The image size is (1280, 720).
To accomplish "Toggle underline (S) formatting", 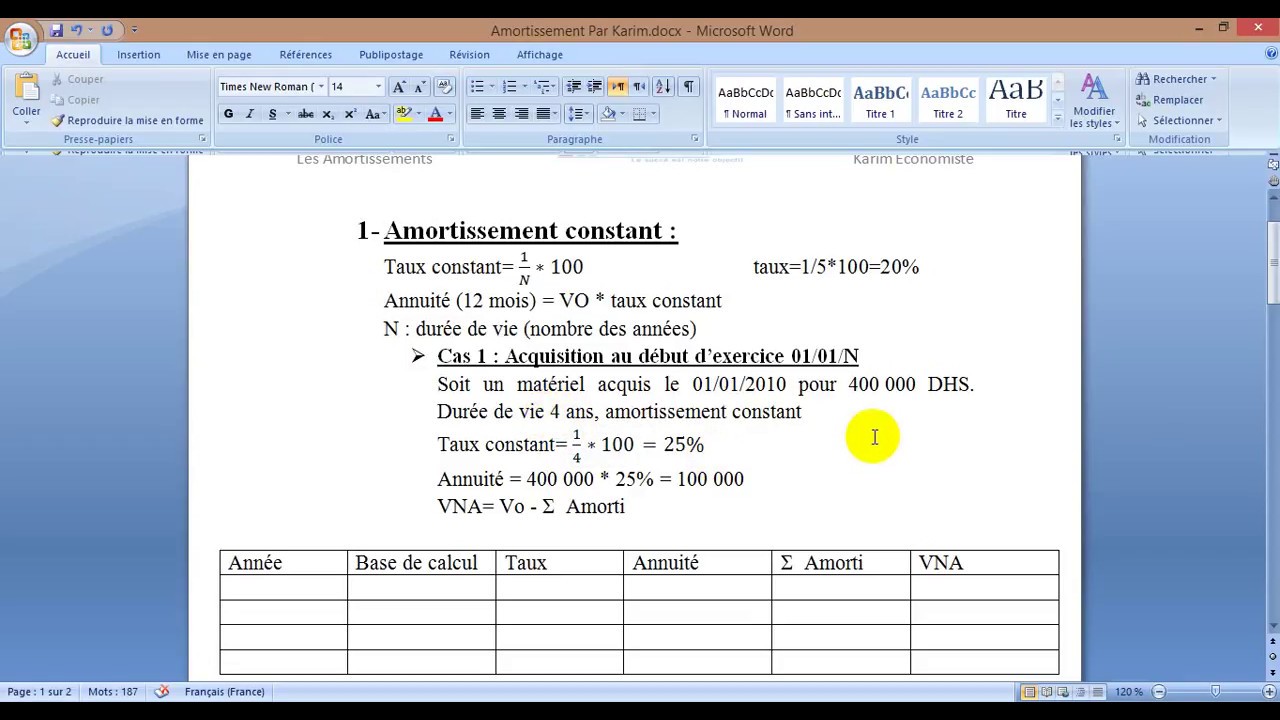I will 272,114.
